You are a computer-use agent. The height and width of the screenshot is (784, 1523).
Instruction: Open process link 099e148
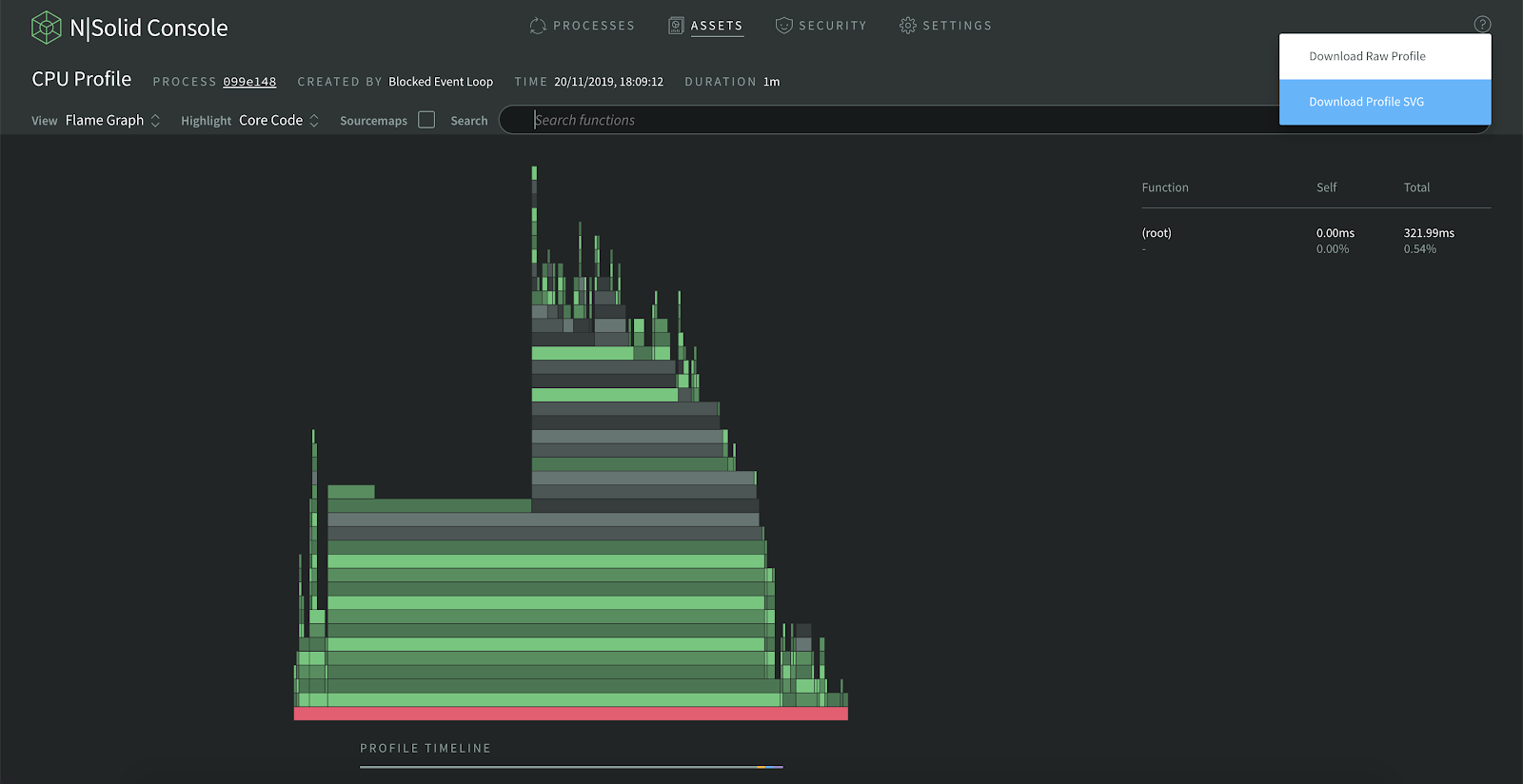[249, 82]
